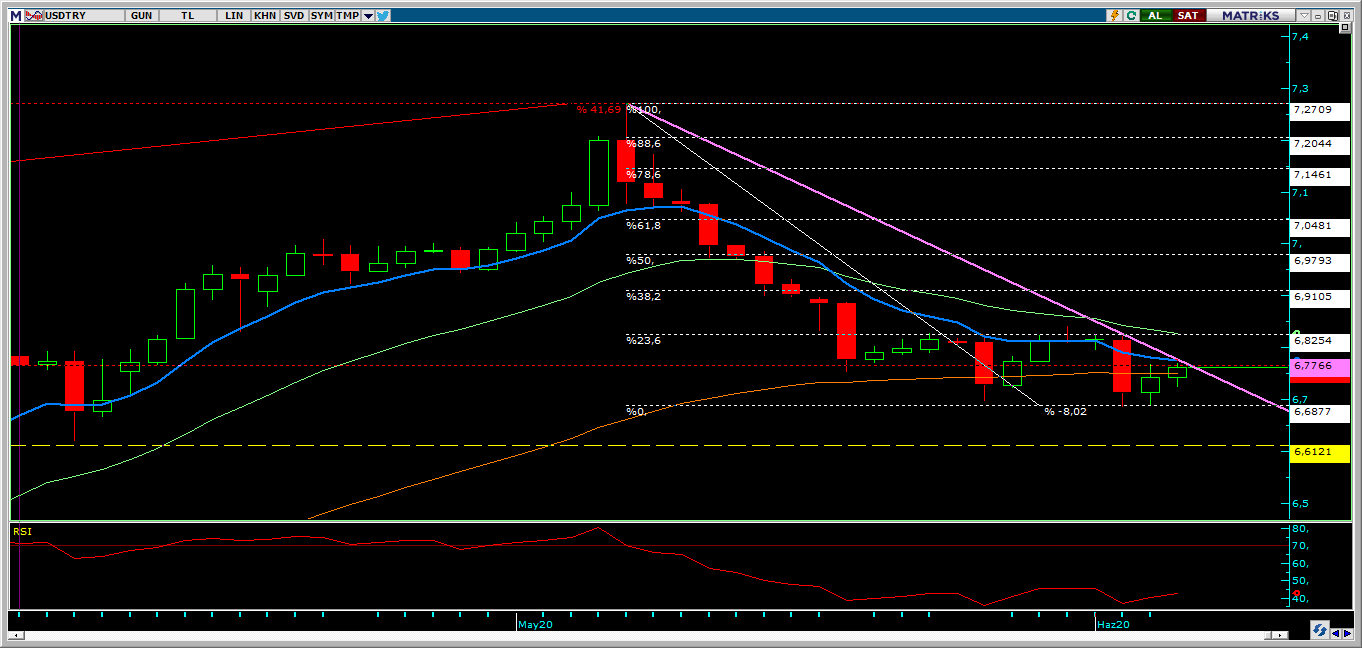Open the SYM menu button
Image resolution: width=1362 pixels, height=648 pixels.
322,15
